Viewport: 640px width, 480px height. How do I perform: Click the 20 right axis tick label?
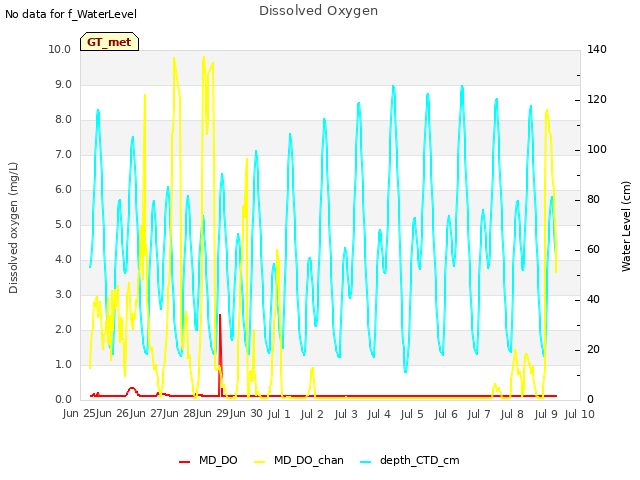tap(593, 349)
